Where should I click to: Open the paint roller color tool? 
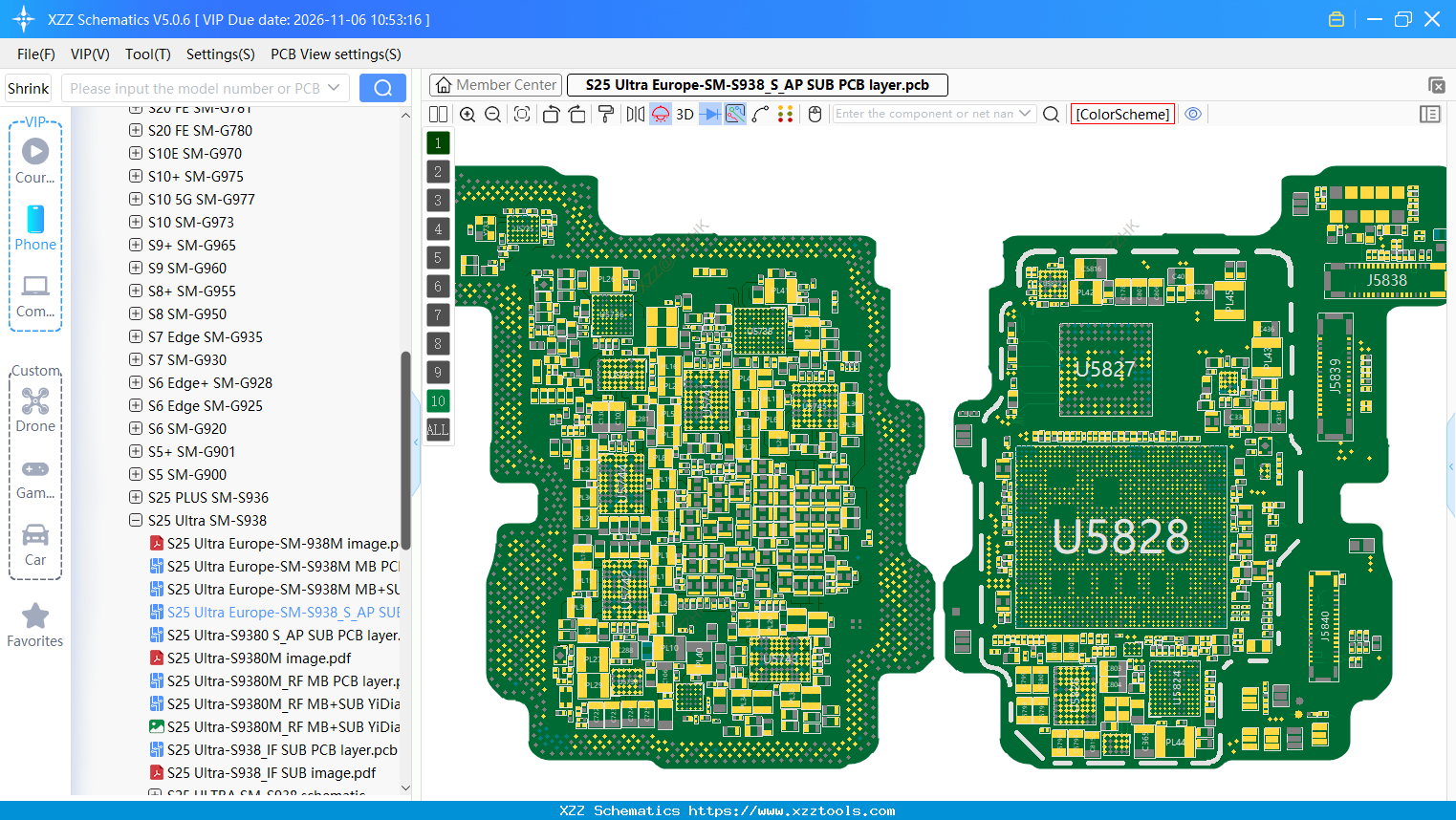point(604,114)
